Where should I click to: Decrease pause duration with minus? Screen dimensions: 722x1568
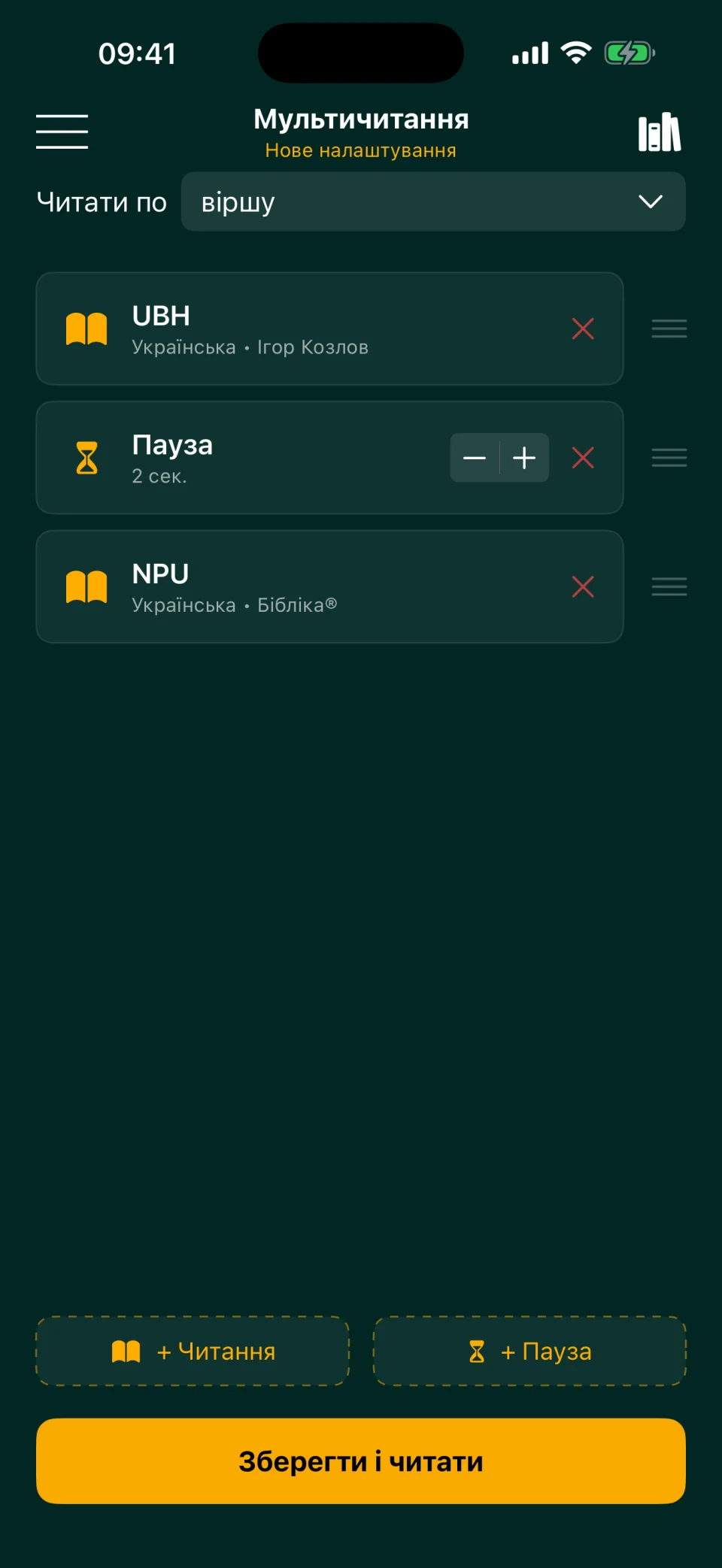click(475, 458)
